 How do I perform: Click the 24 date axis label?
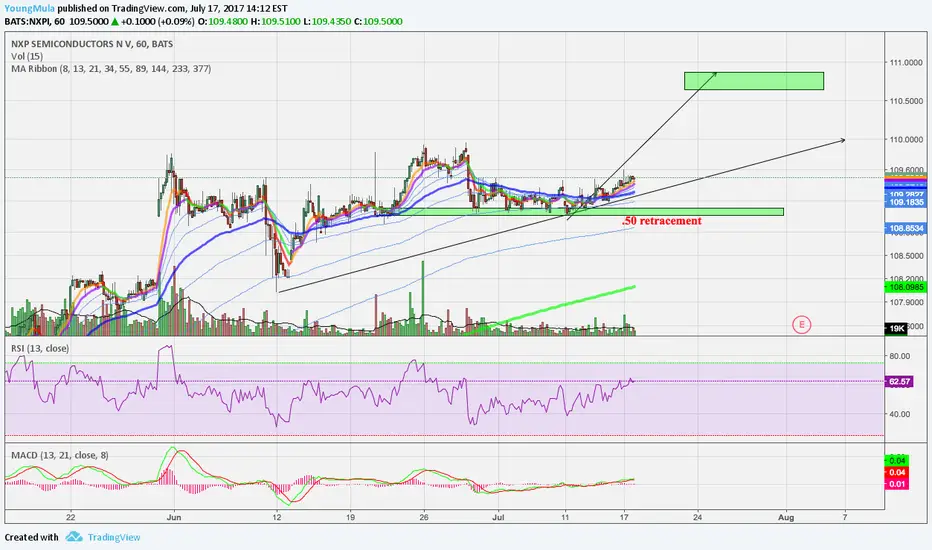point(697,517)
